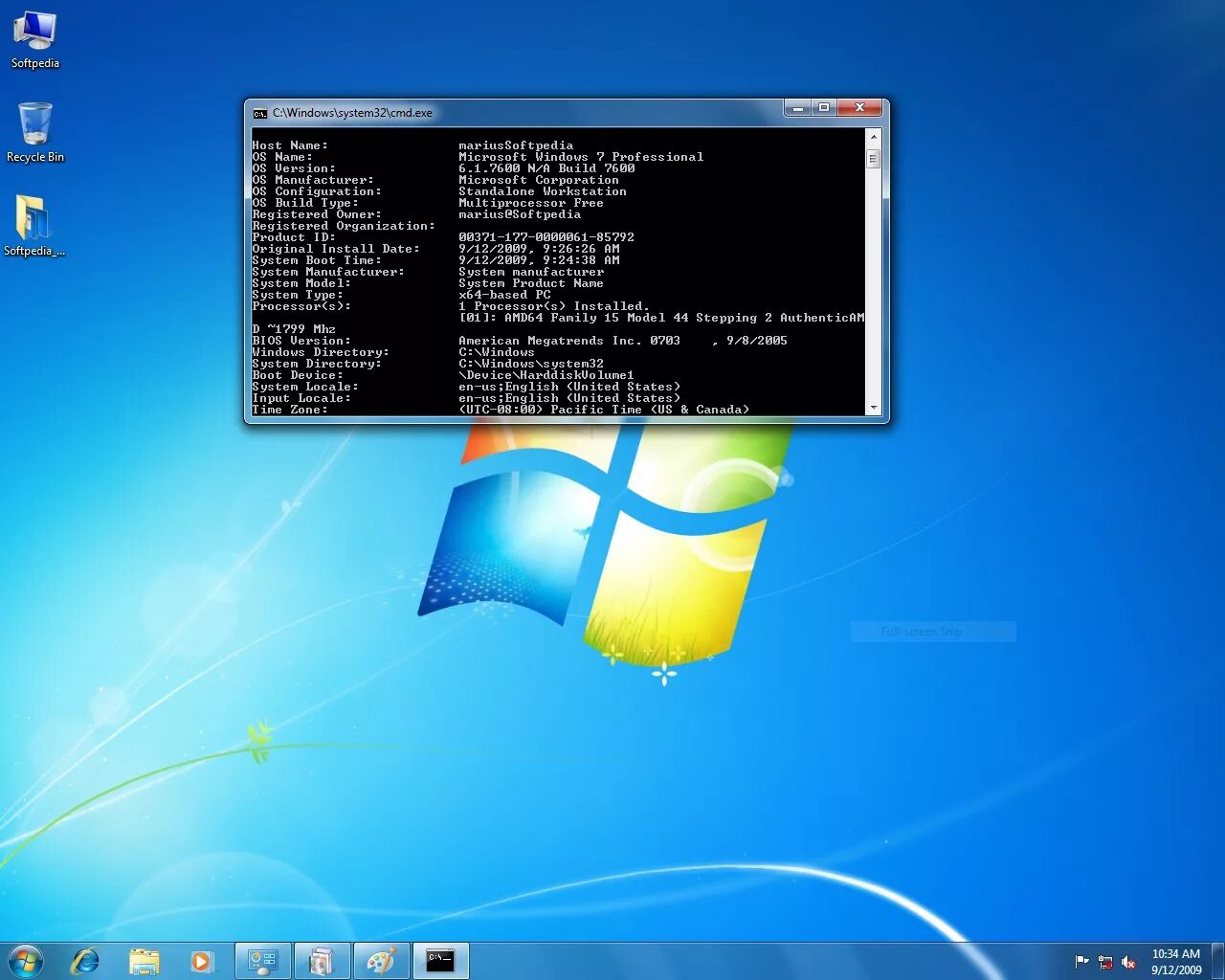Screen dimensions: 1225x980
Task: Click the pinned app icon beside Media Player
Action: tap(263, 961)
